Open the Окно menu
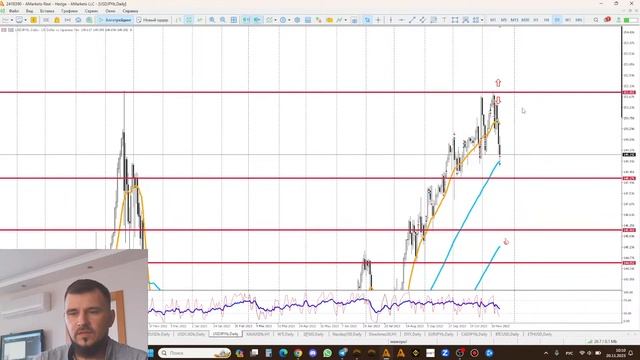The image size is (640, 360). pos(110,11)
